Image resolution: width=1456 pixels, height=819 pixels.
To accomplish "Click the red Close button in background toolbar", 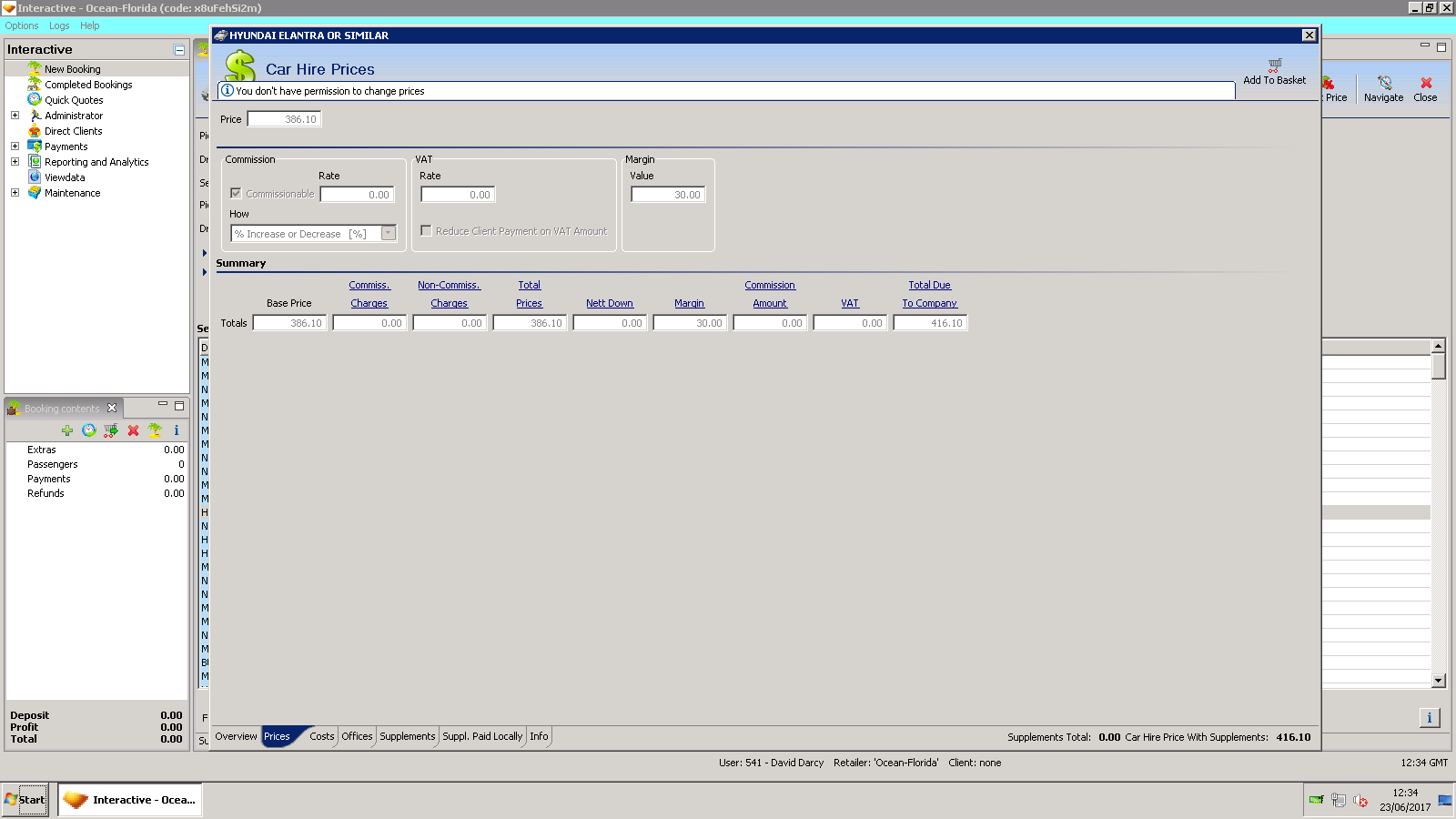I will pos(1426,89).
